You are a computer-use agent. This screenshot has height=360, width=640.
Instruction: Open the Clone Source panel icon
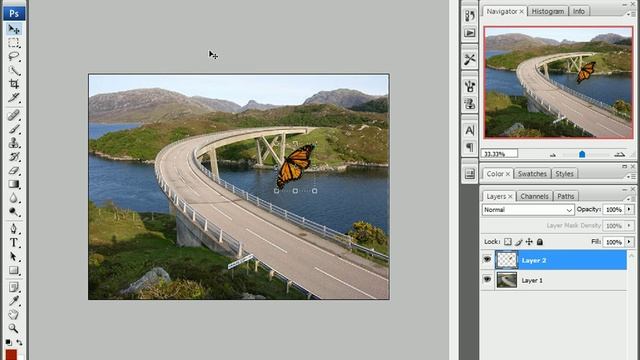pyautogui.click(x=470, y=104)
